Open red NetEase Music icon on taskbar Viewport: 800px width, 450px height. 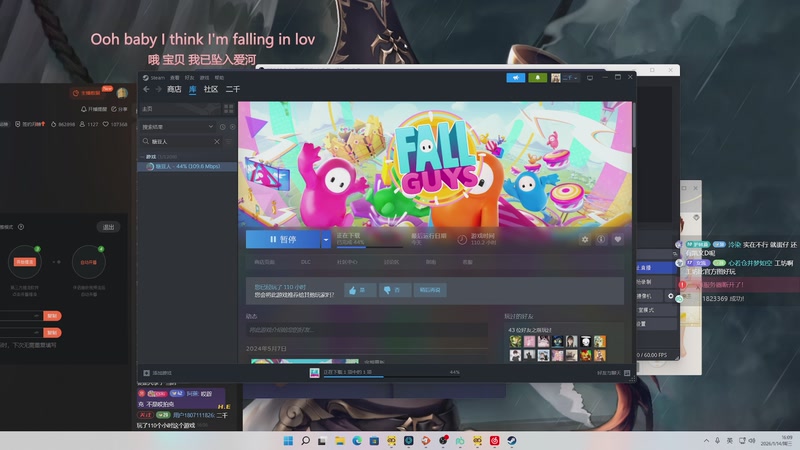tap(494, 441)
